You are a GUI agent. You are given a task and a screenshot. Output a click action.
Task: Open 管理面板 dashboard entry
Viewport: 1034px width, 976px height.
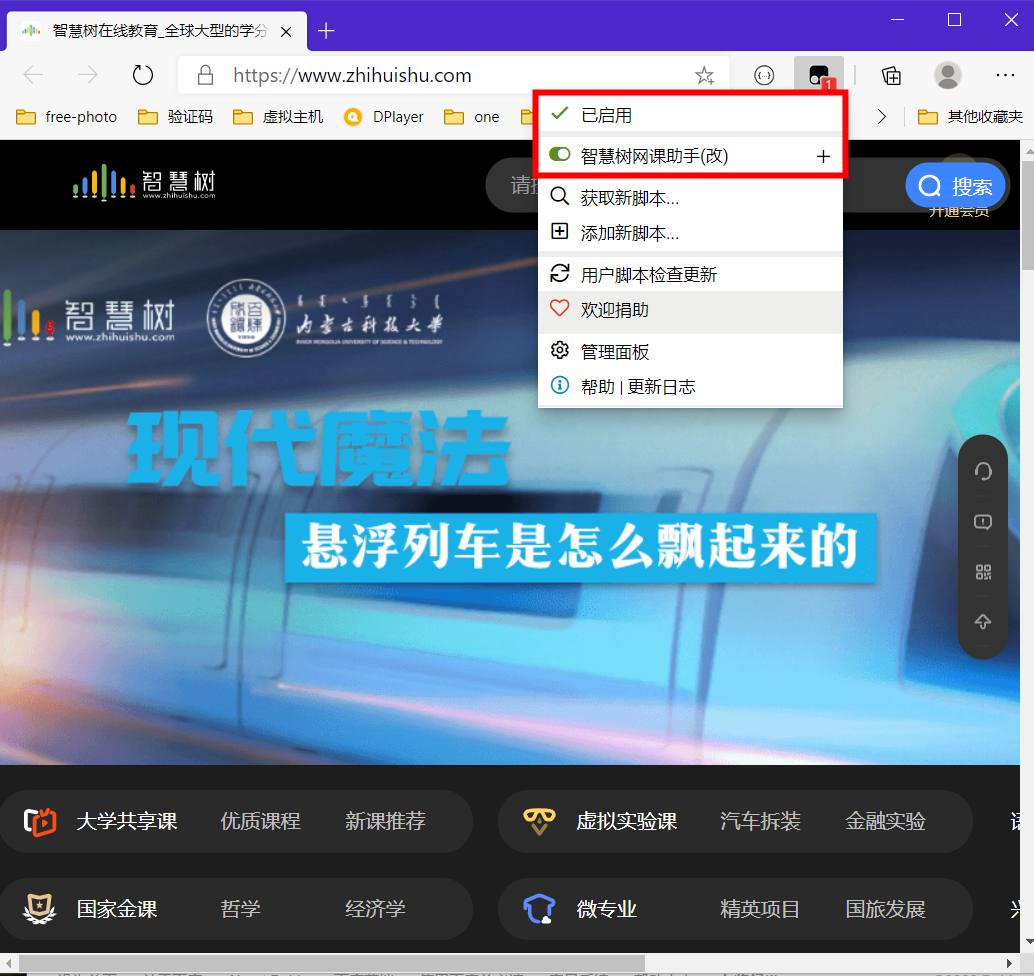coord(690,351)
